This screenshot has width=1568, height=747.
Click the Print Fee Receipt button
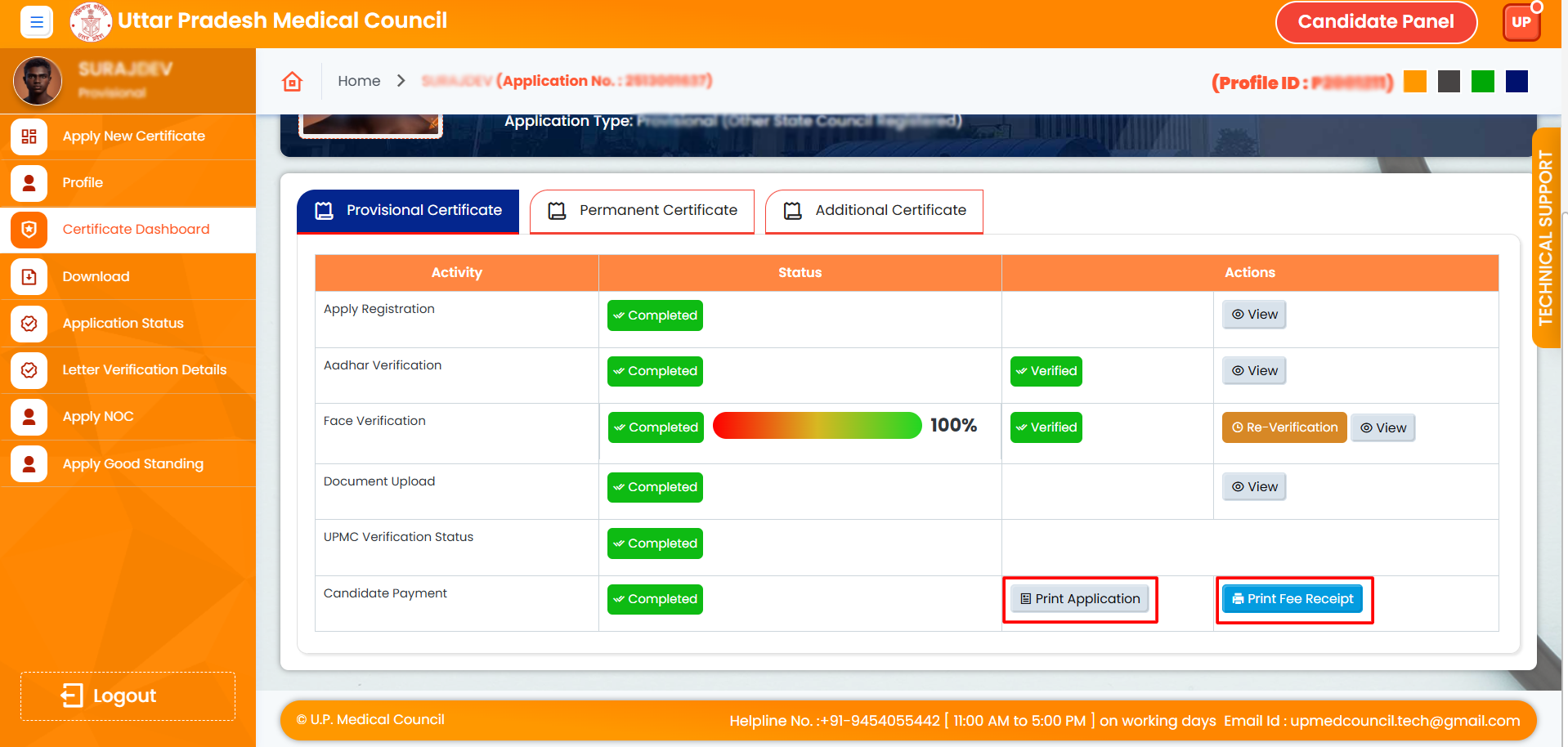(x=1292, y=599)
